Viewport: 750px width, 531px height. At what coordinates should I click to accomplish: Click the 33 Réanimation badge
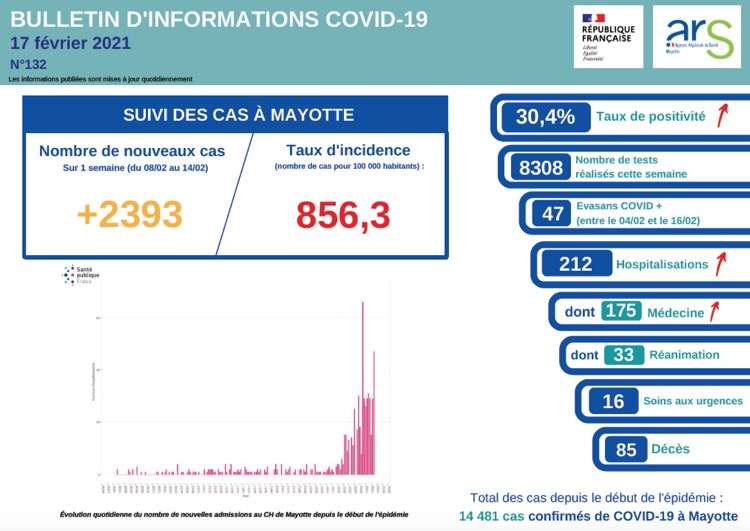point(624,355)
